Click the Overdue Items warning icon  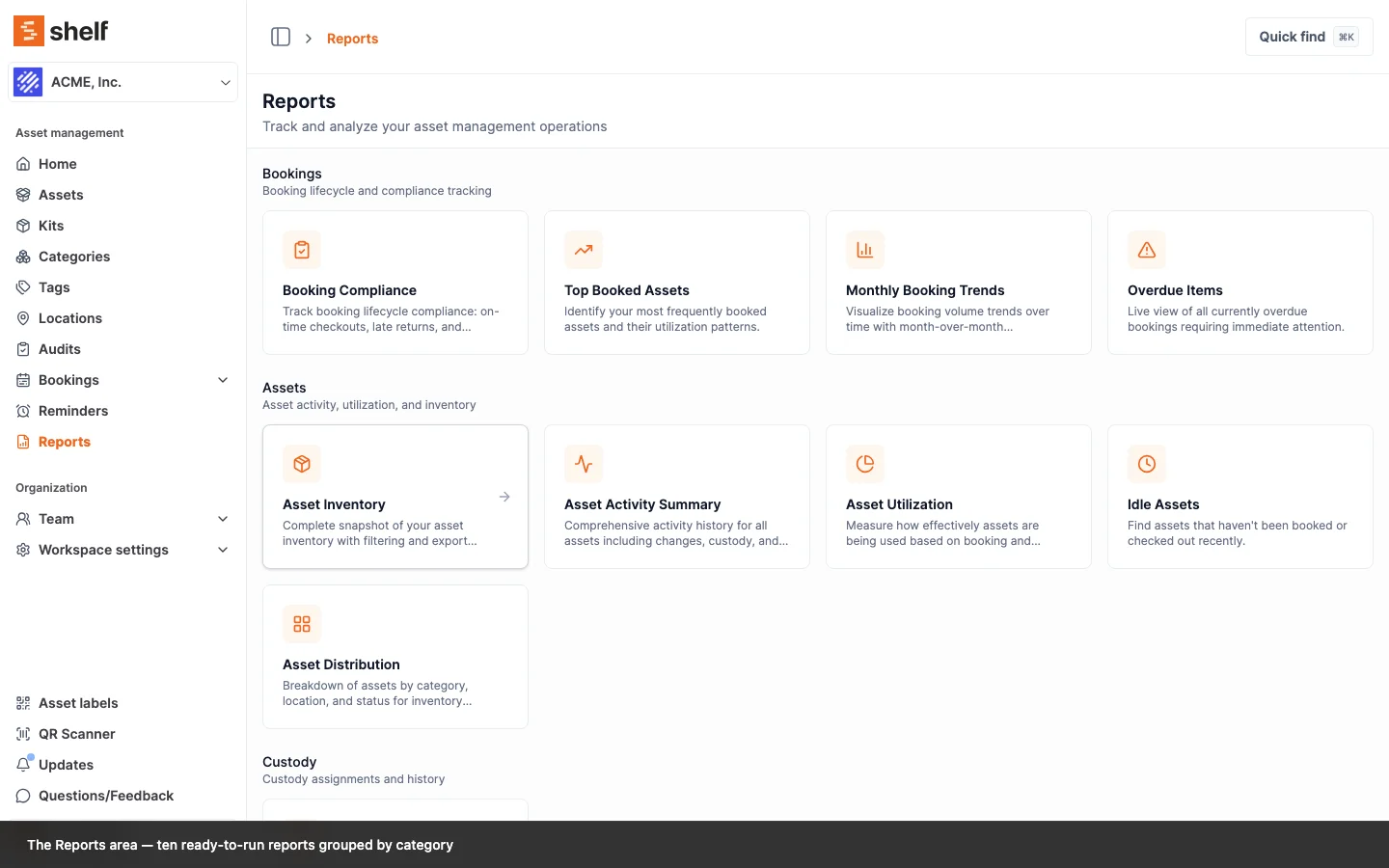click(1147, 250)
